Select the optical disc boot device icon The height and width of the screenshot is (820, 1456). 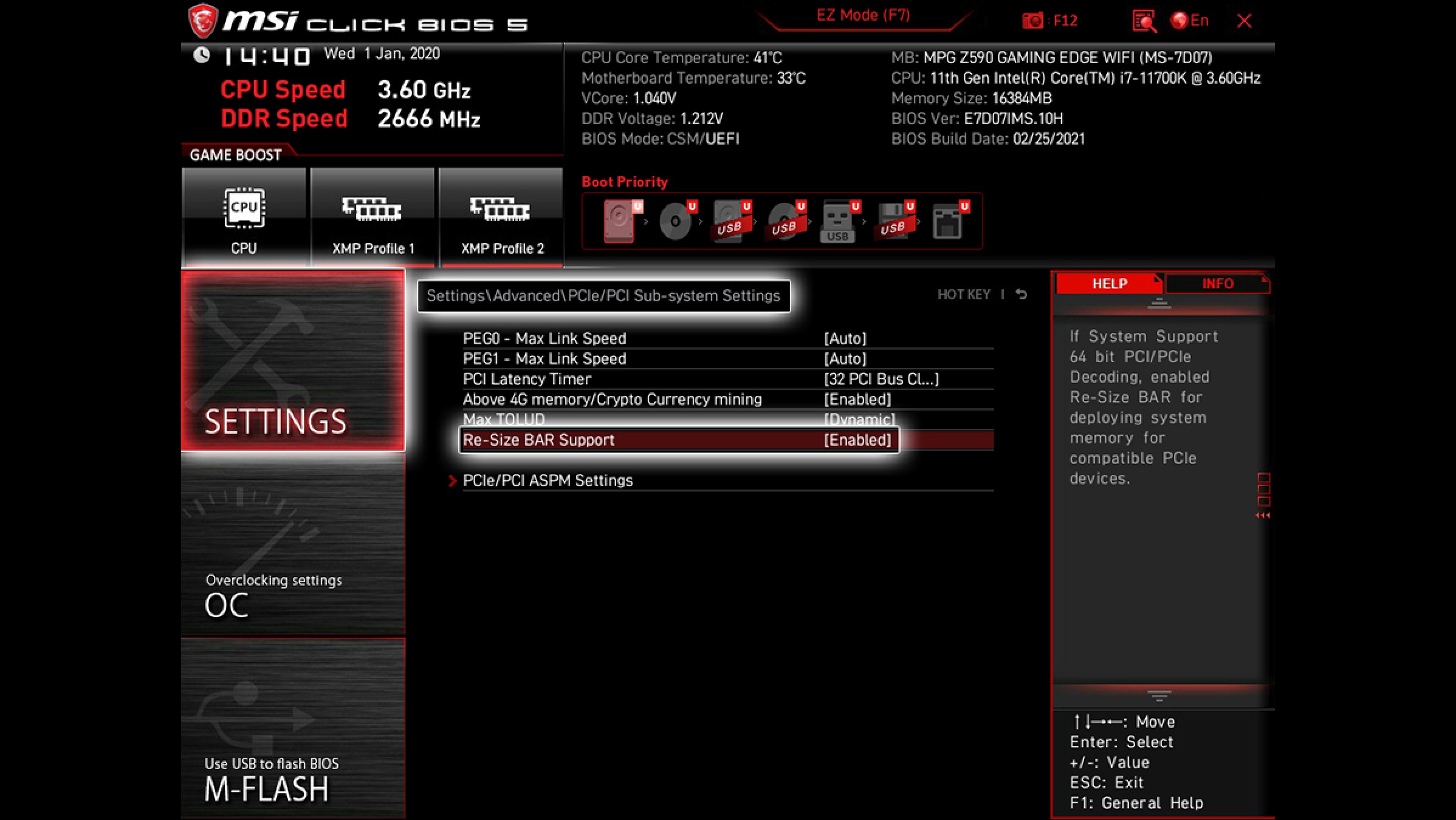(x=677, y=221)
